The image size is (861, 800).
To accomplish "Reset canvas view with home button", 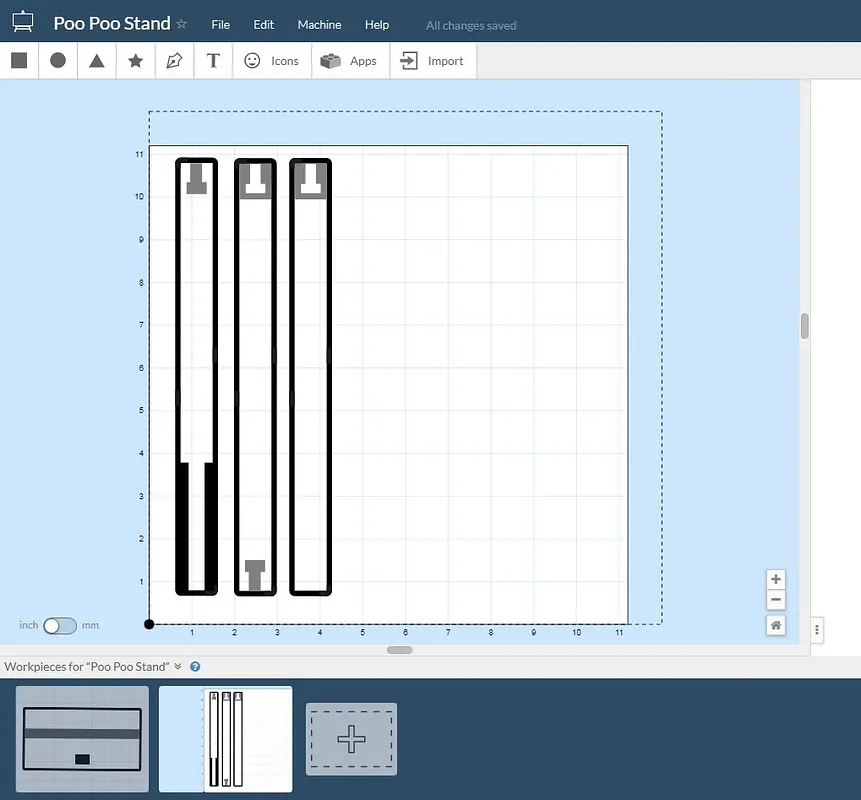I will [x=776, y=625].
